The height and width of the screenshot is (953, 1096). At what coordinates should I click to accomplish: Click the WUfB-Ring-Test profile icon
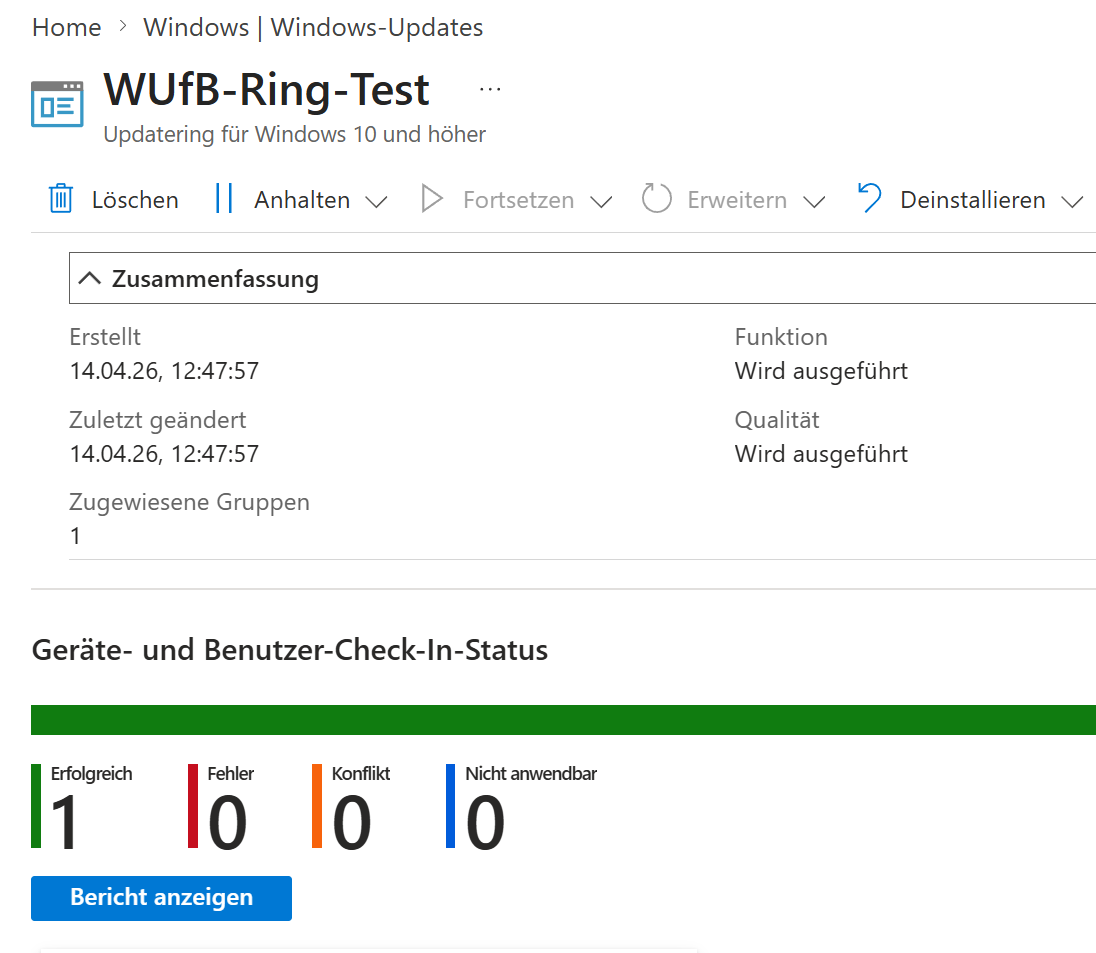click(x=57, y=103)
